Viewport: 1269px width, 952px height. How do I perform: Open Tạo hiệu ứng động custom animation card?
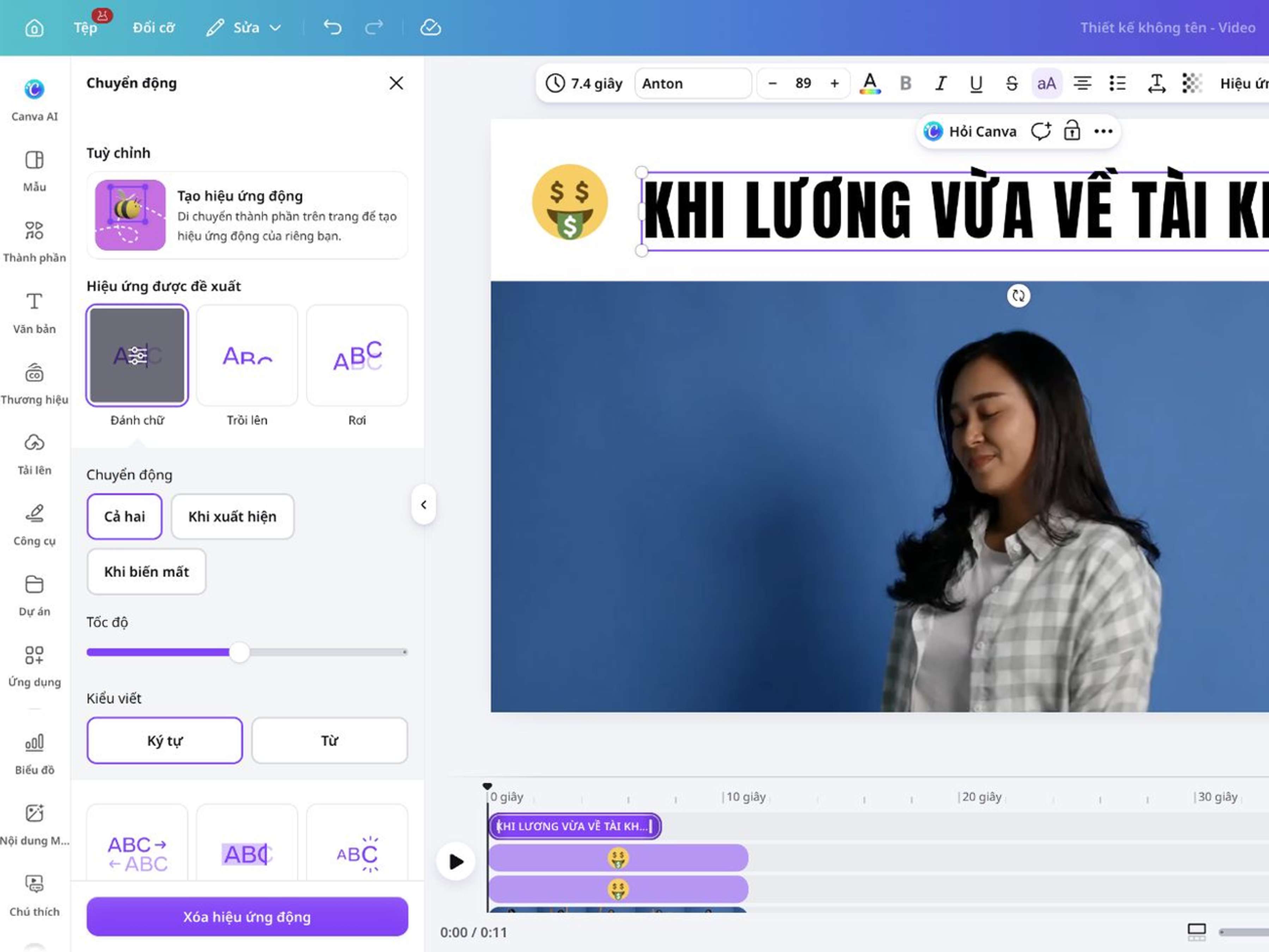[x=247, y=215]
